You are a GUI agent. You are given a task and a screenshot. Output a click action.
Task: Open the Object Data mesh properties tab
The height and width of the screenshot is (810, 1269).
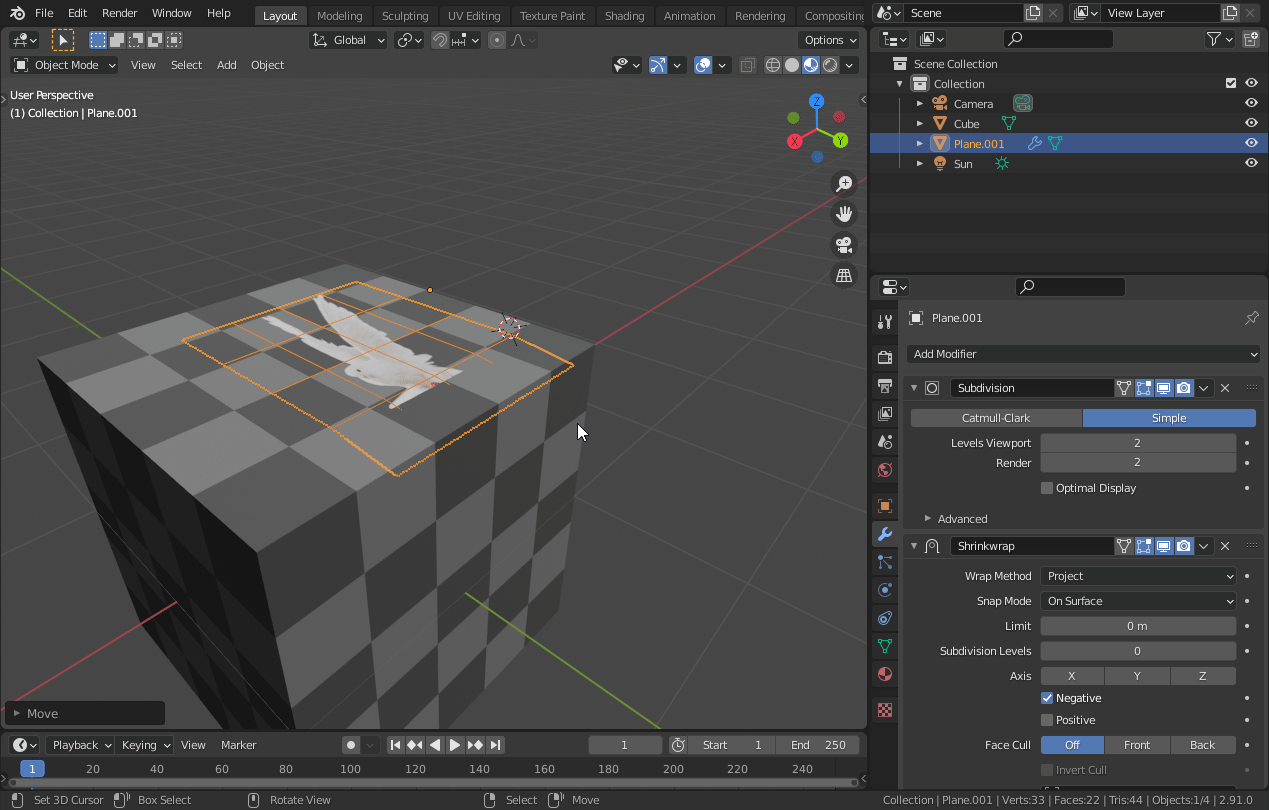point(884,646)
